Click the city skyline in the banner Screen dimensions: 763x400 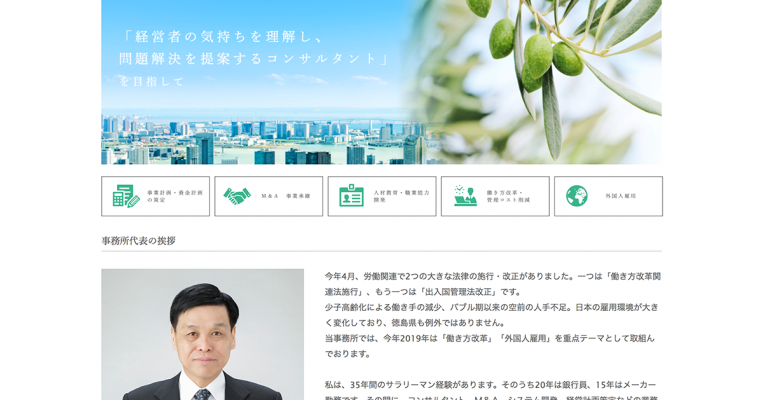[x=265, y=140]
